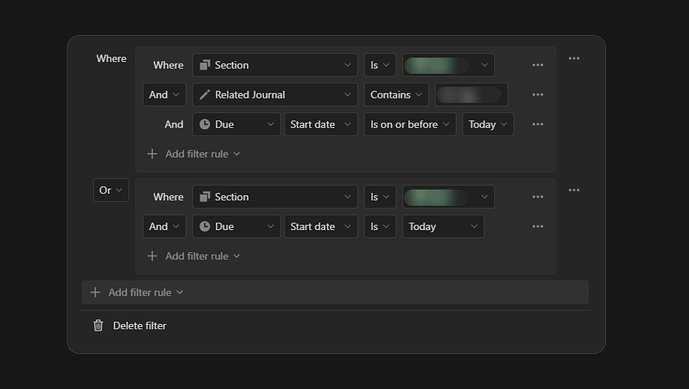Add filter rule inside the first group
The width and height of the screenshot is (689, 389).
[x=194, y=154]
